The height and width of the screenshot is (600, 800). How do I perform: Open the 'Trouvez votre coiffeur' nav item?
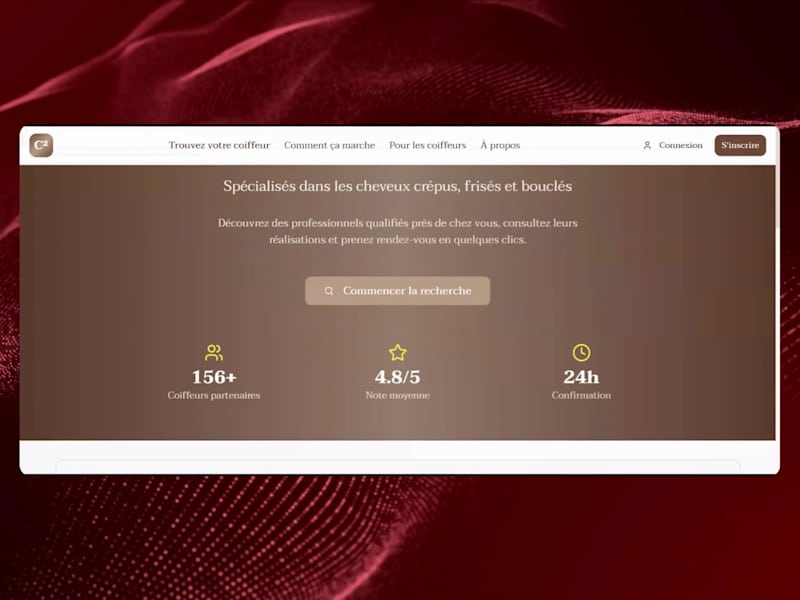pos(220,145)
